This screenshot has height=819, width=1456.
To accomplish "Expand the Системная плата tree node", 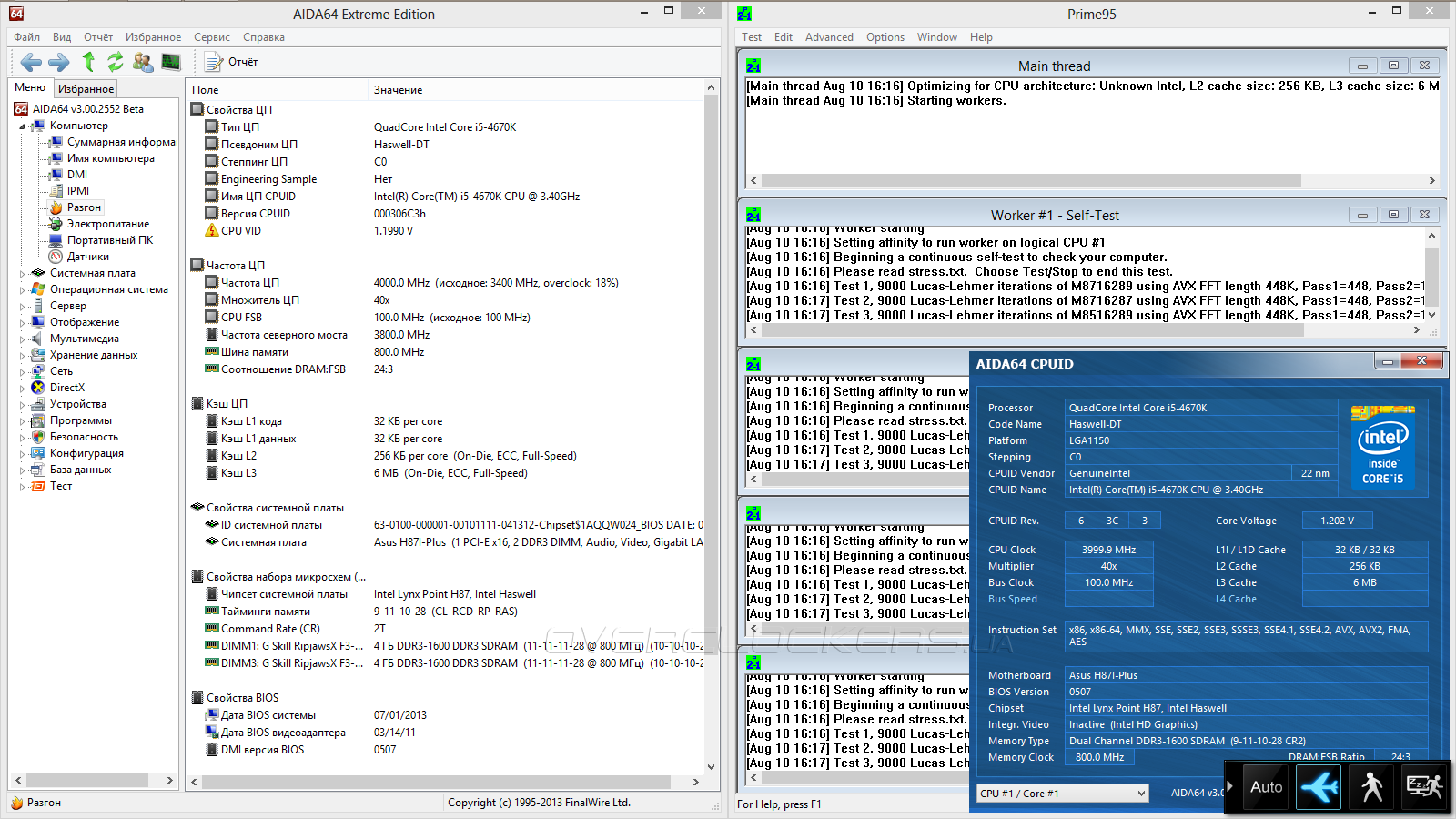I will point(22,273).
